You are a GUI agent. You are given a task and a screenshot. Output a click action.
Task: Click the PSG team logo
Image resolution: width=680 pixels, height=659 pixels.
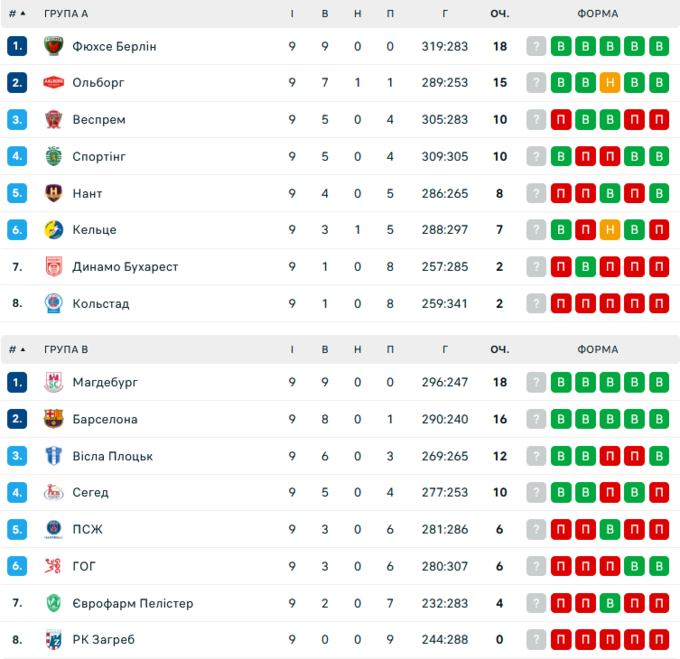click(x=54, y=529)
